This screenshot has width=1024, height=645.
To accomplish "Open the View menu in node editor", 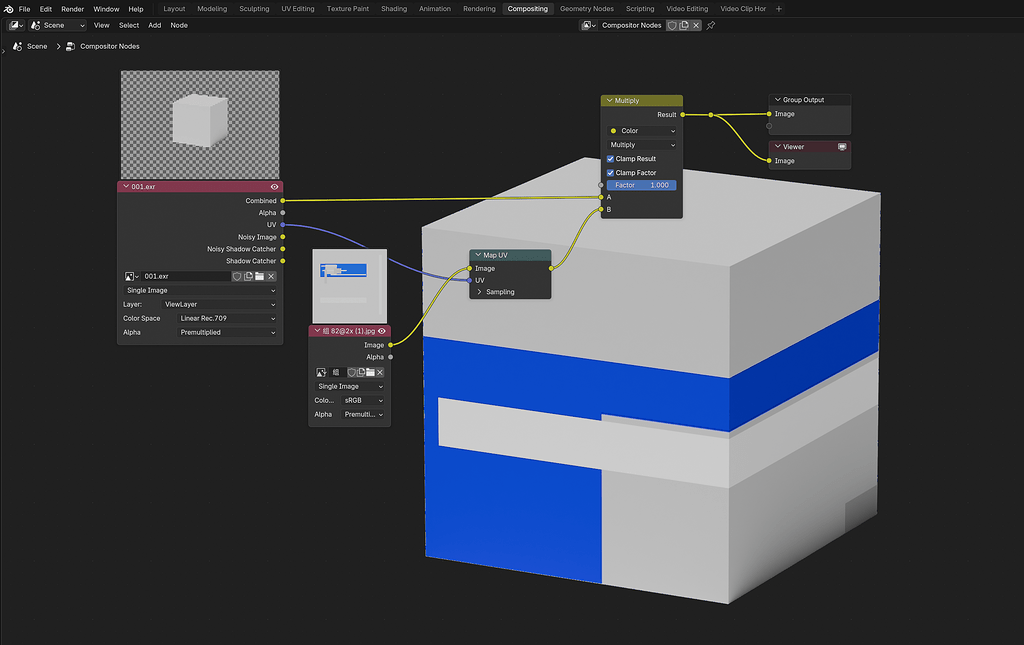I will point(102,25).
